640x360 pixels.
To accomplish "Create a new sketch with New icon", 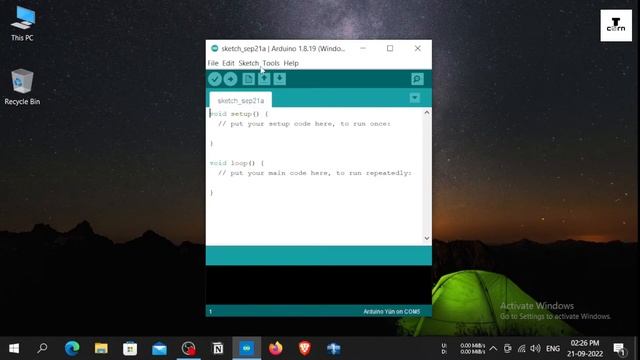I will tap(248, 79).
